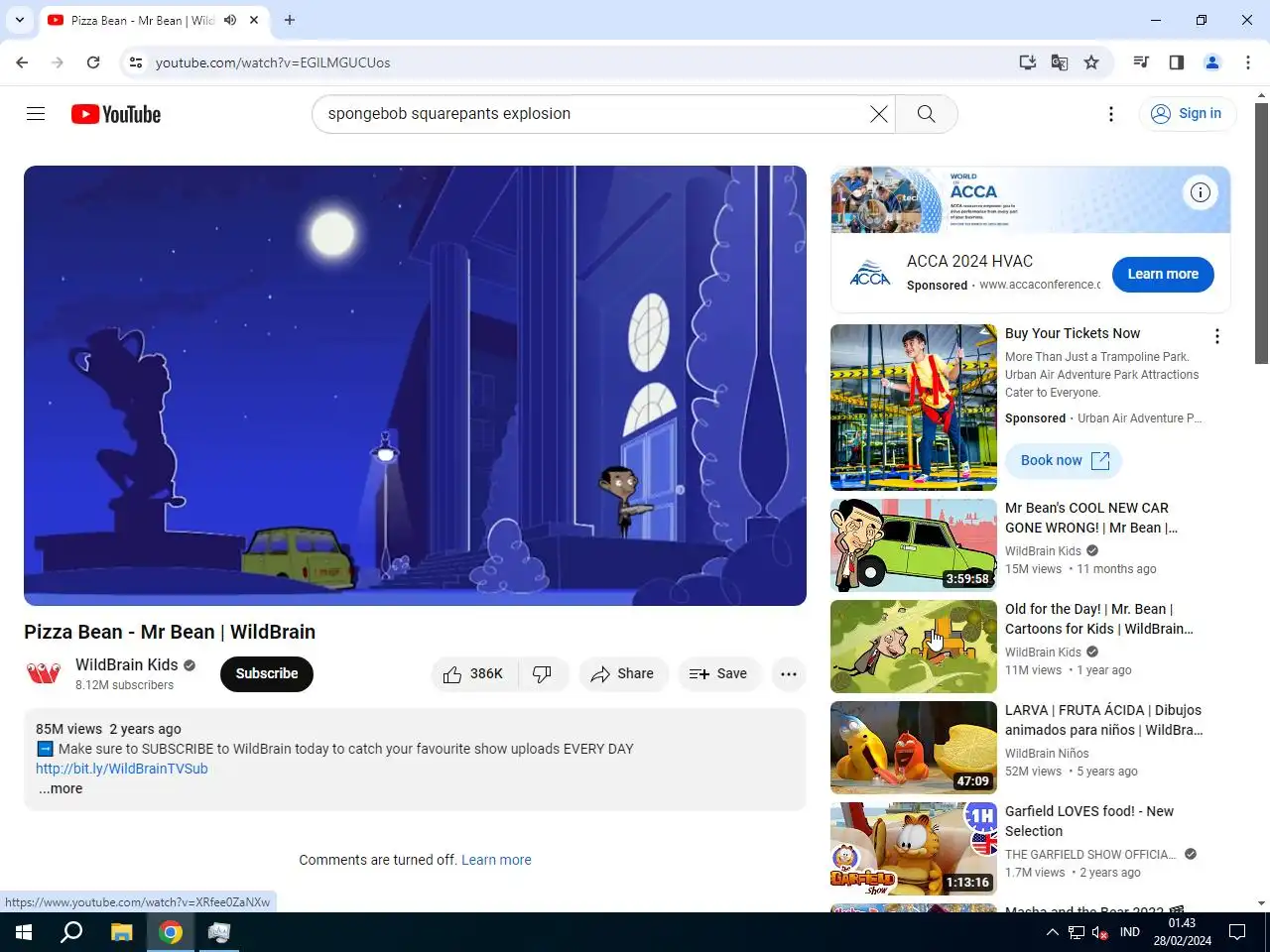Open Chrome profile avatar

pos(1212,62)
